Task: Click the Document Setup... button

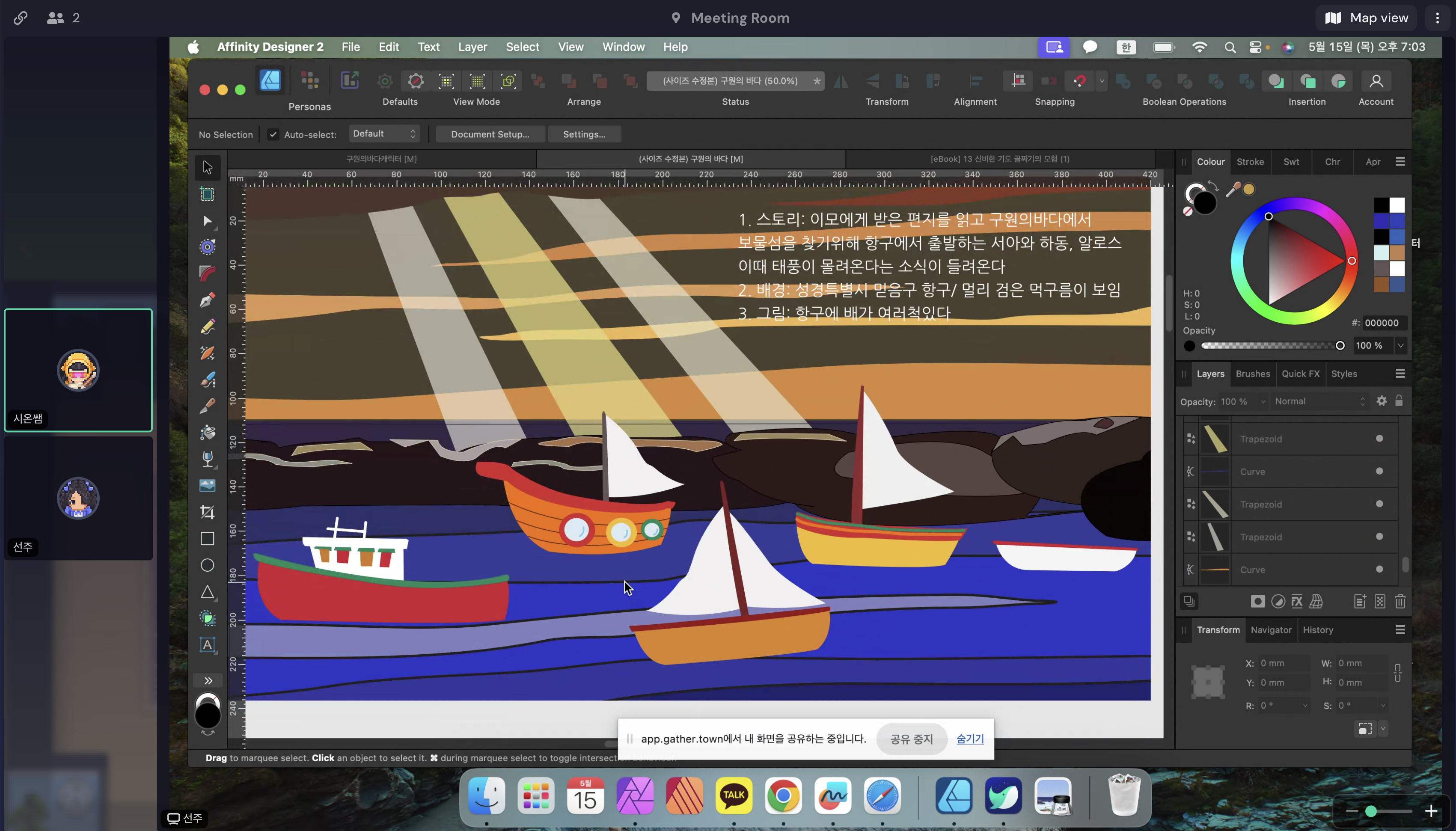Action: 490,134
